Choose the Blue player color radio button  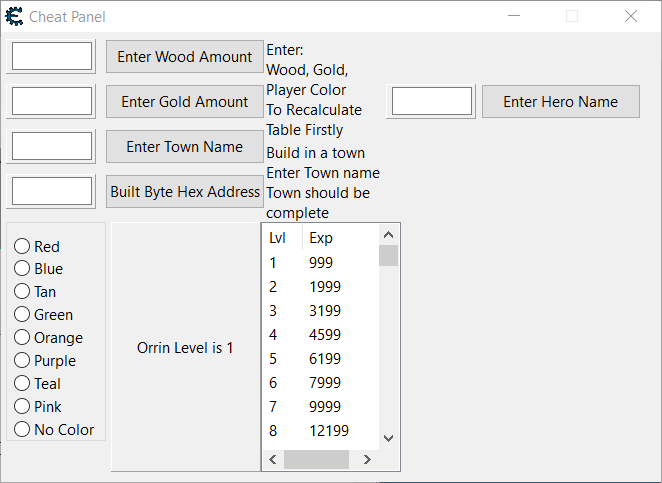click(21, 269)
